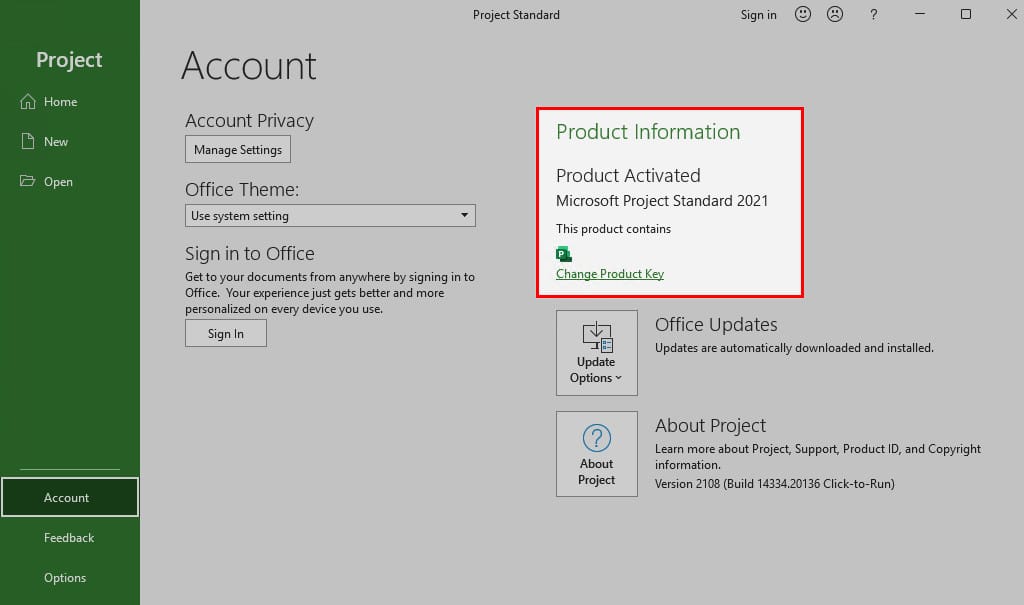This screenshot has width=1024, height=605.
Task: Send a frown feedback face icon
Action: [835, 14]
